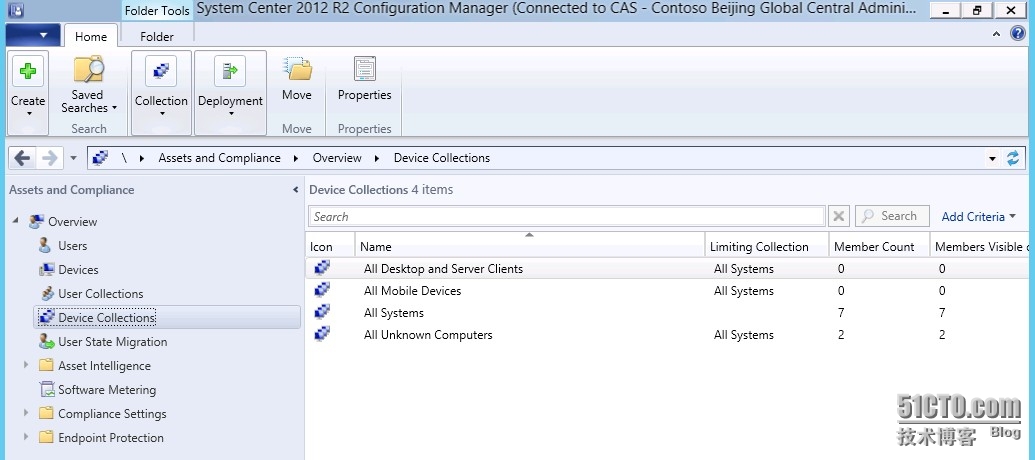Click the Move folder icon
Screen dimensions: 1035x460
pos(297,69)
